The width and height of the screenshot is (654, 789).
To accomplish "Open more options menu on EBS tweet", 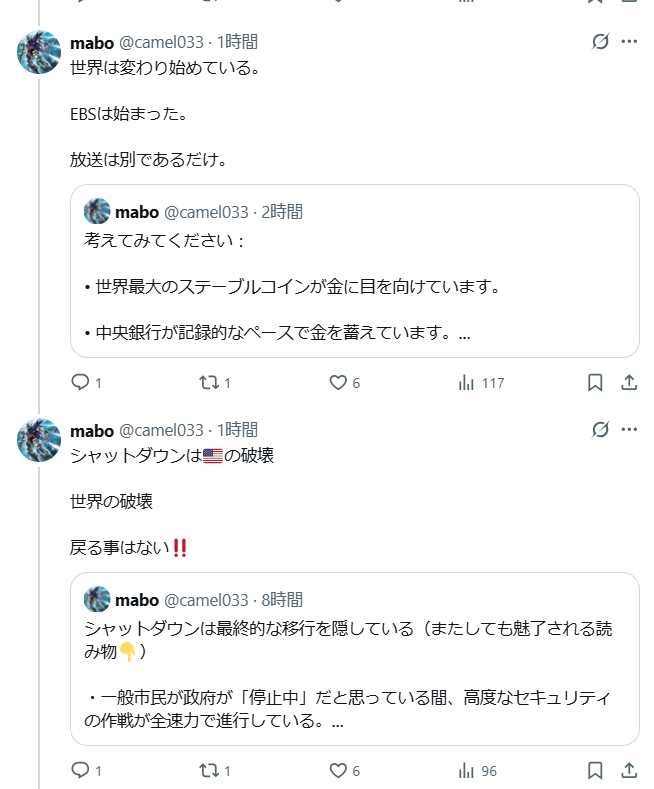I will coord(629,42).
